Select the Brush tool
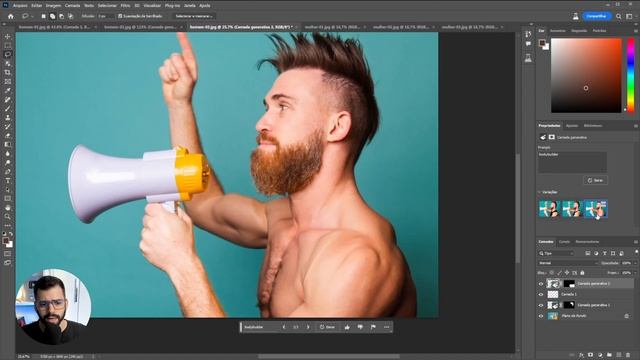Image resolution: width=640 pixels, height=360 pixels. coord(7,109)
